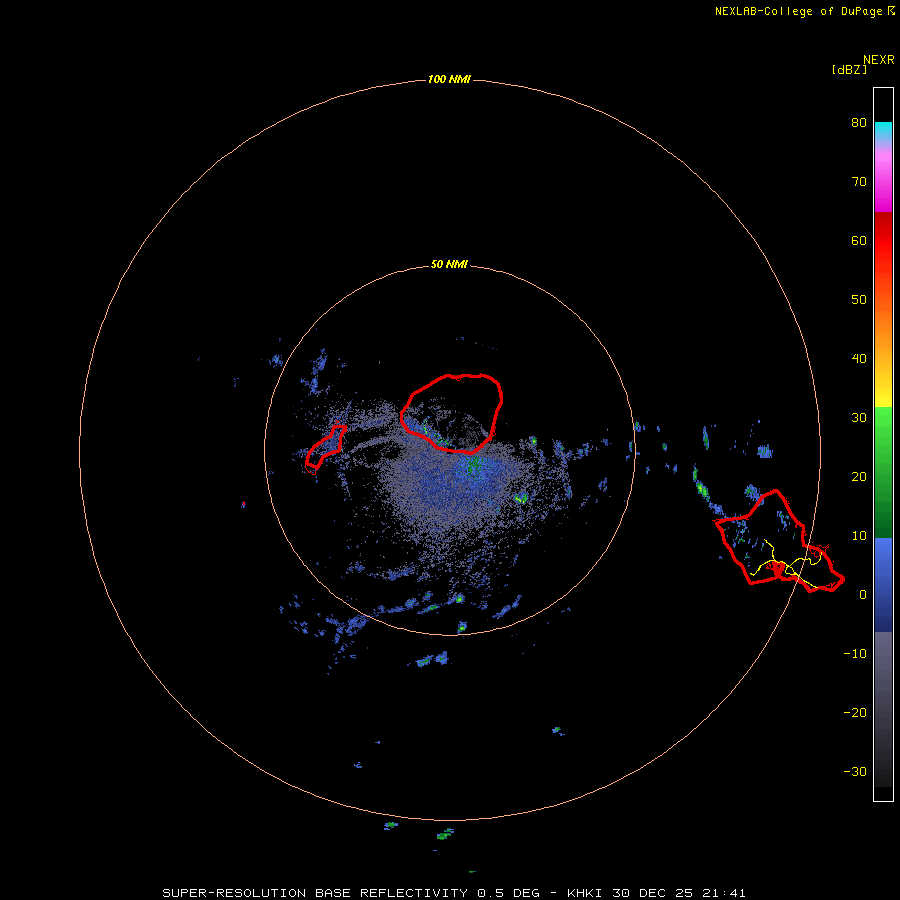900x900 pixels.
Task: Click the 60 dBZ scale value
Action: tap(859, 241)
